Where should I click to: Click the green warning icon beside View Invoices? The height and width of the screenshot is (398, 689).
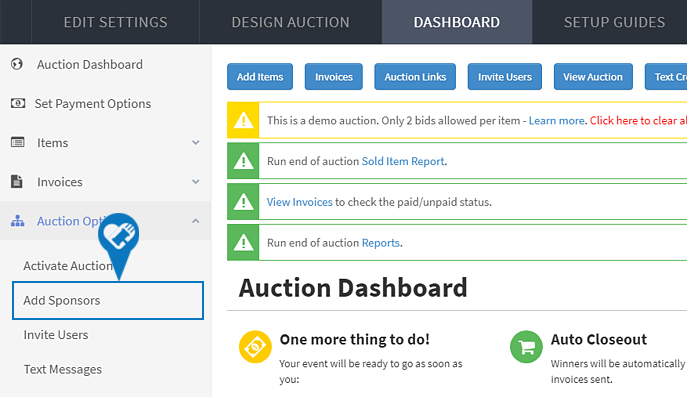click(x=243, y=202)
